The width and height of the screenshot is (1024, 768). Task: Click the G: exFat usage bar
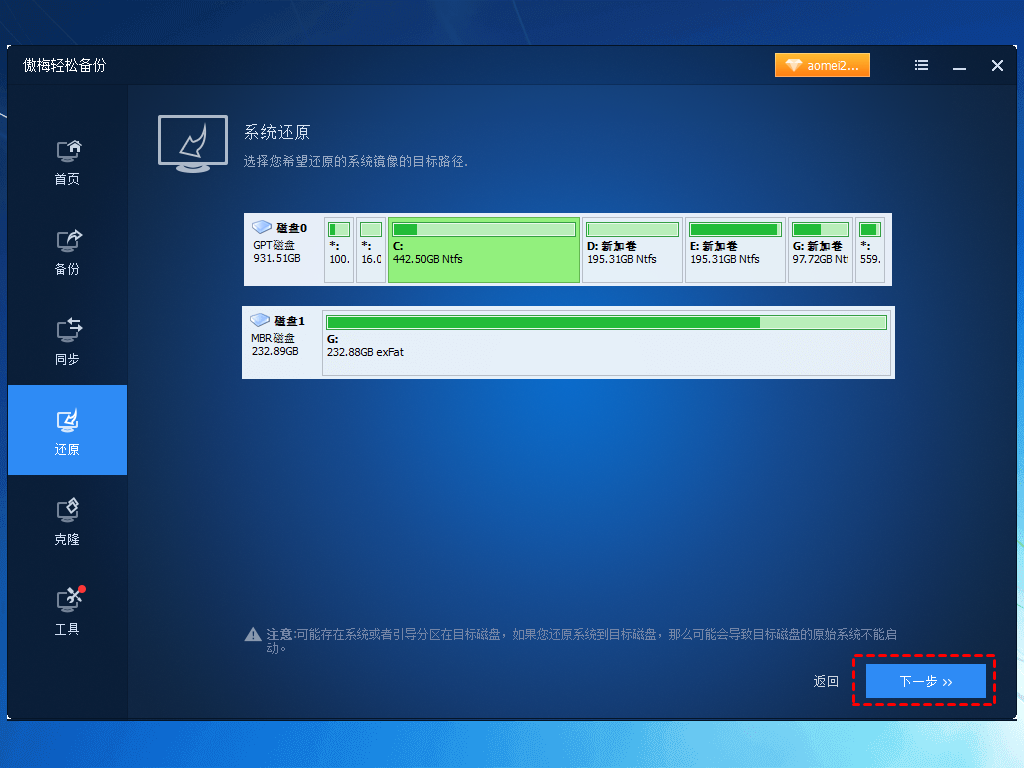tap(606, 322)
